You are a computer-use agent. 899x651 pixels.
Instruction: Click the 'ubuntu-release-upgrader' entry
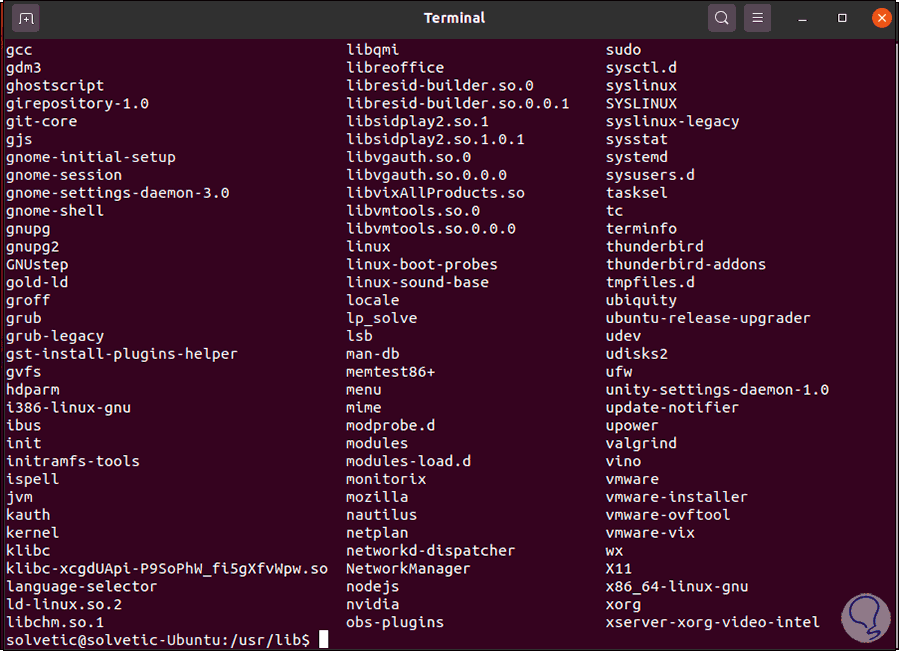pyautogui.click(x=708, y=318)
